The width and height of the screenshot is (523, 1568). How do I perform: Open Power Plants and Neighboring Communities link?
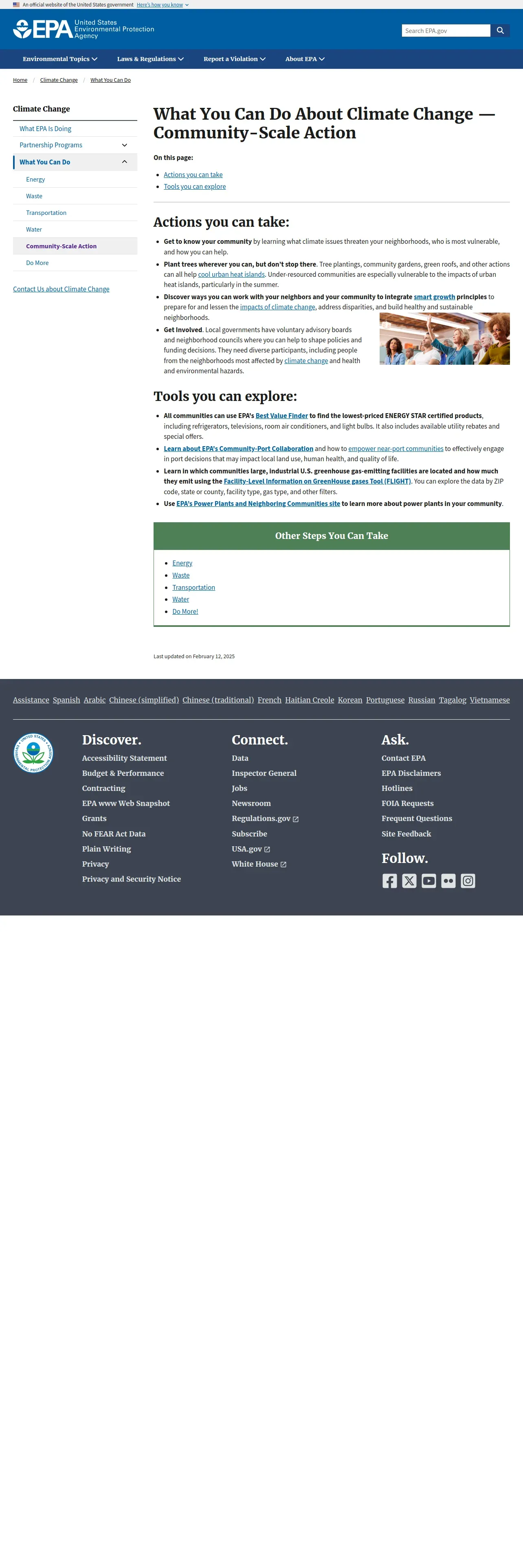tap(258, 504)
